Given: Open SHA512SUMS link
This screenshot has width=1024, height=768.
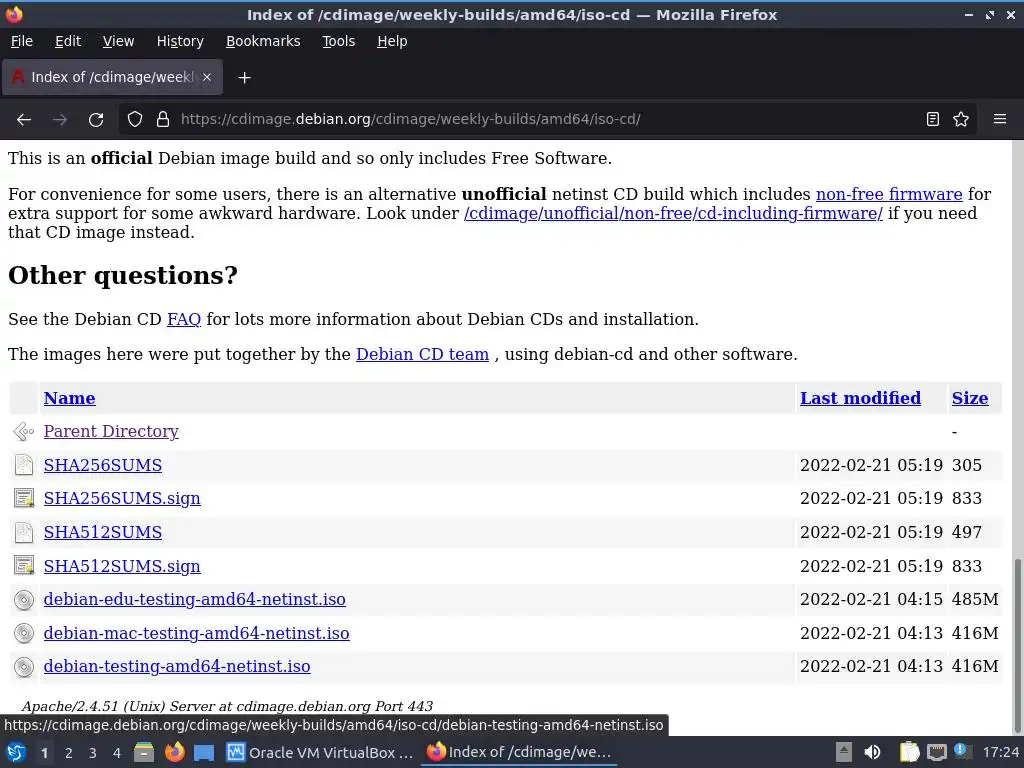Looking at the screenshot, I should pos(103,532).
